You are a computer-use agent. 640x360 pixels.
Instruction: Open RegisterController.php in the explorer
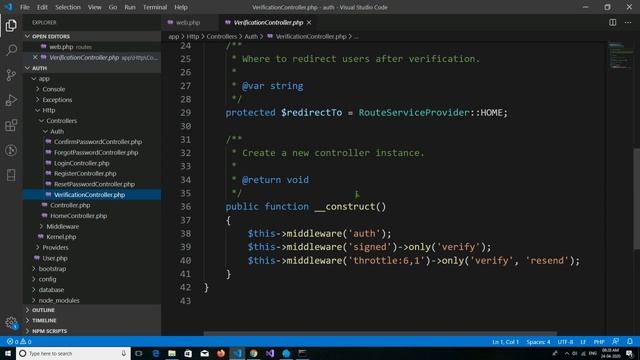85,173
